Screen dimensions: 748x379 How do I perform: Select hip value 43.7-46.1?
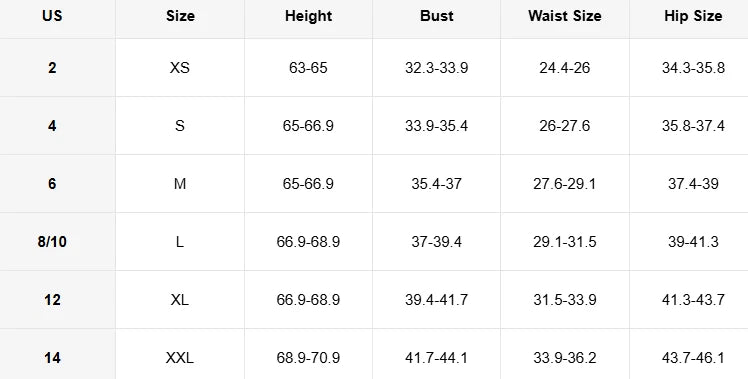click(693, 358)
